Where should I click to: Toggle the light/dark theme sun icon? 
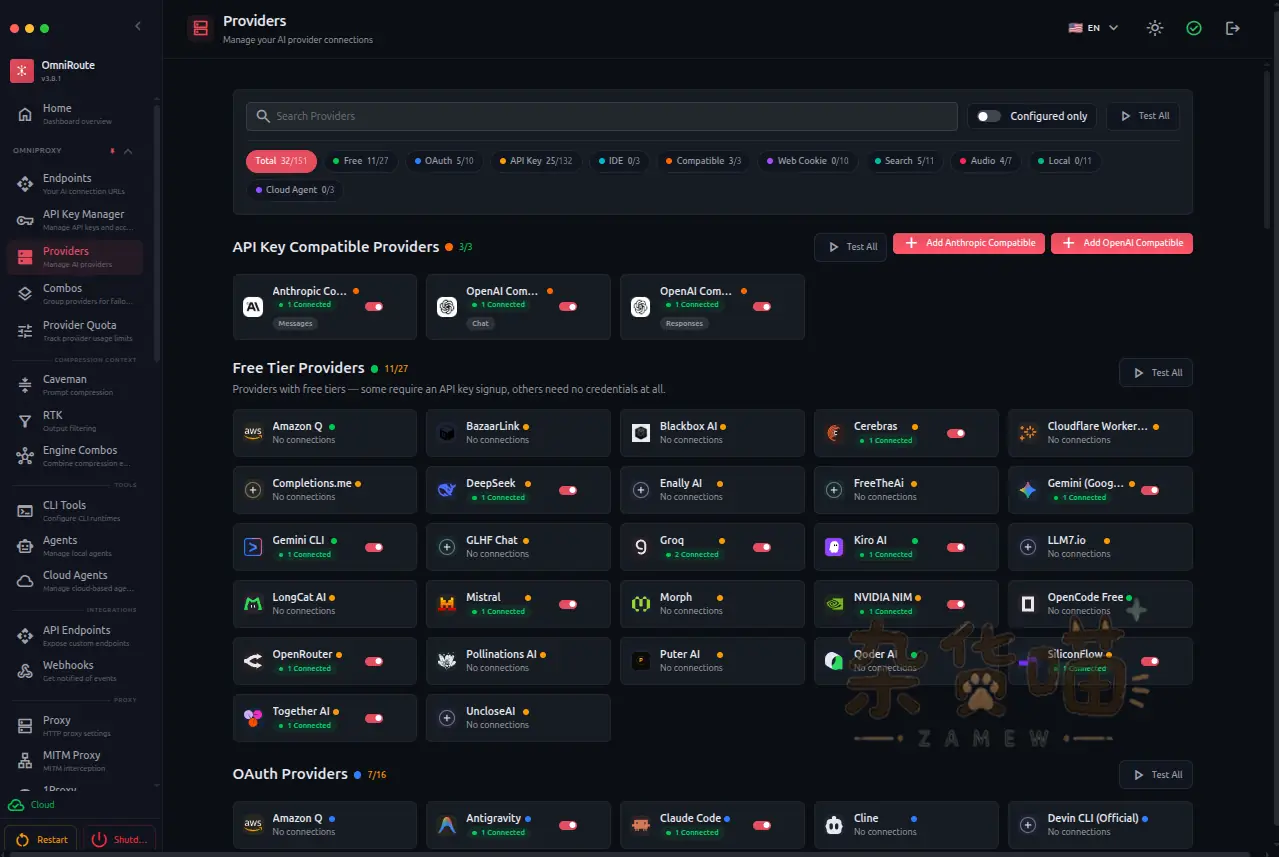pos(1155,28)
